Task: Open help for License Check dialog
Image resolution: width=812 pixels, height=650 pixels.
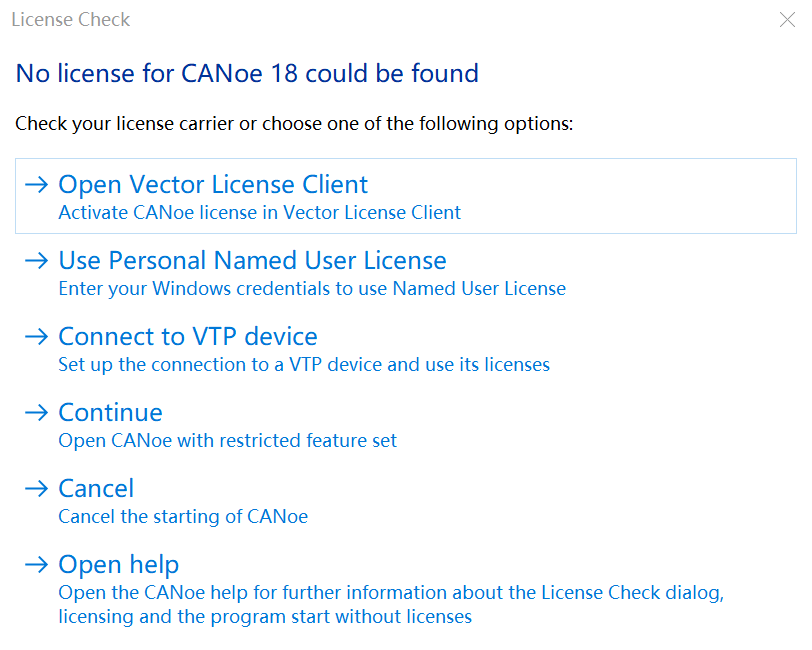Action: (119, 565)
